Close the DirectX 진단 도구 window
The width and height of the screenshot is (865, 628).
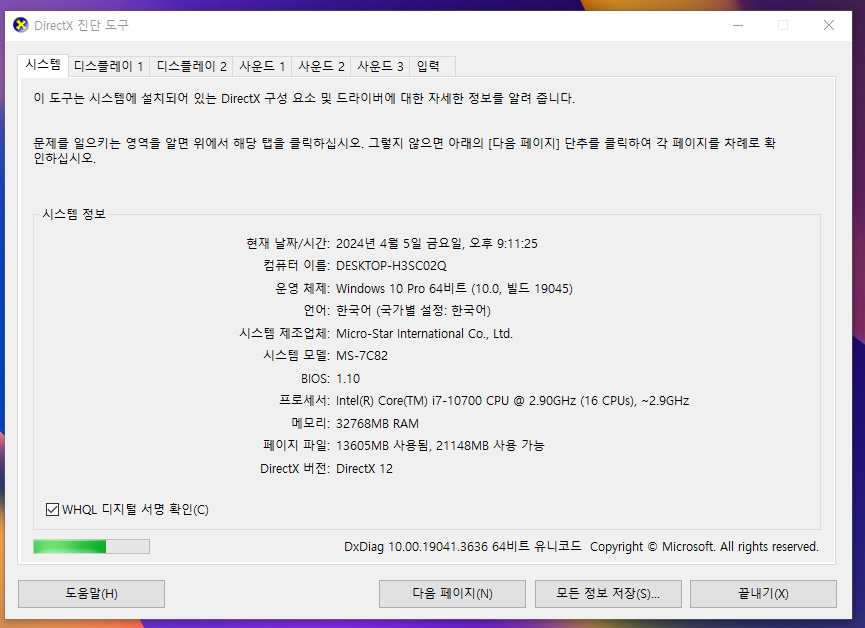pyautogui.click(x=829, y=25)
